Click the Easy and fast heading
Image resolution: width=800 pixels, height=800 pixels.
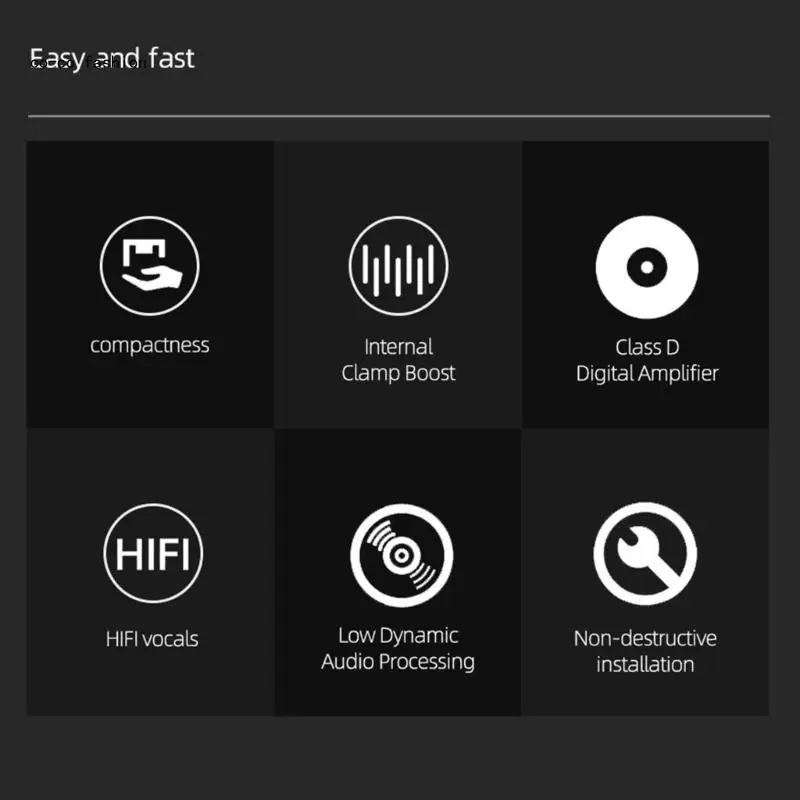pyautogui.click(x=112, y=58)
